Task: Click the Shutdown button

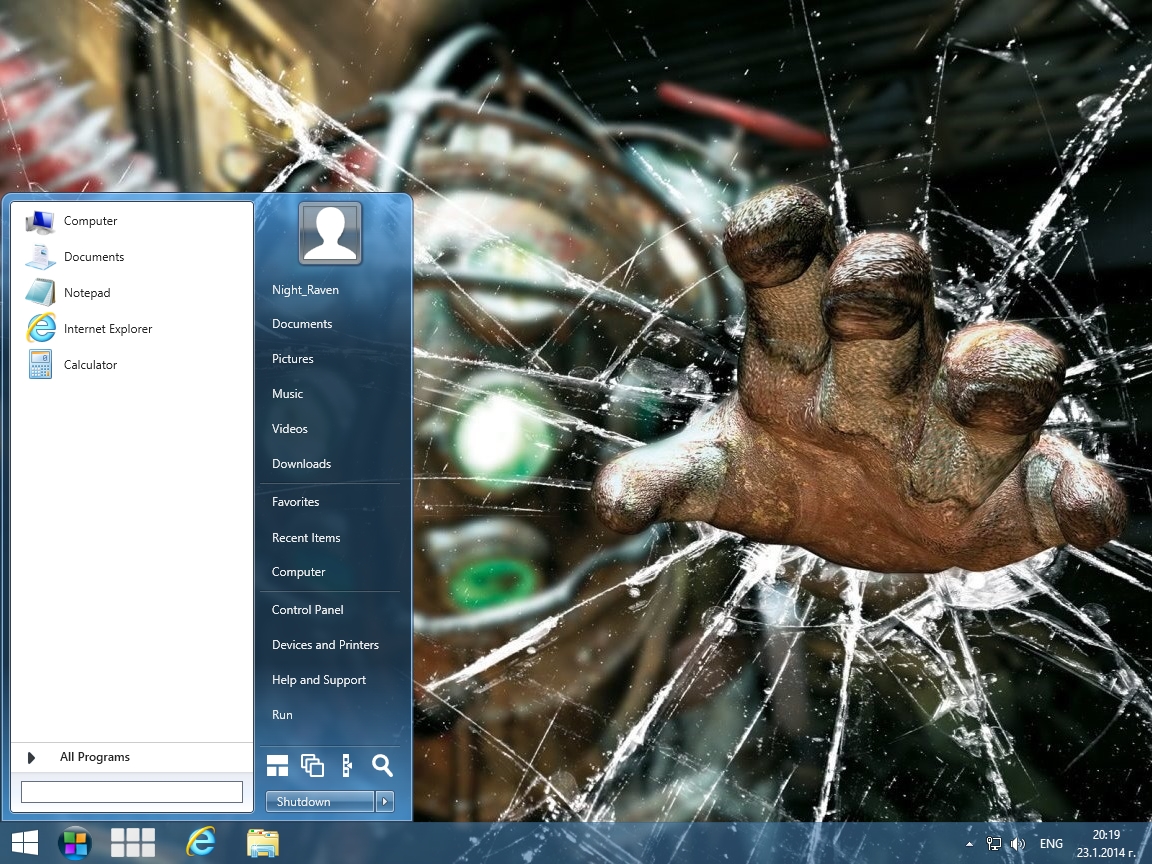Action: point(320,802)
